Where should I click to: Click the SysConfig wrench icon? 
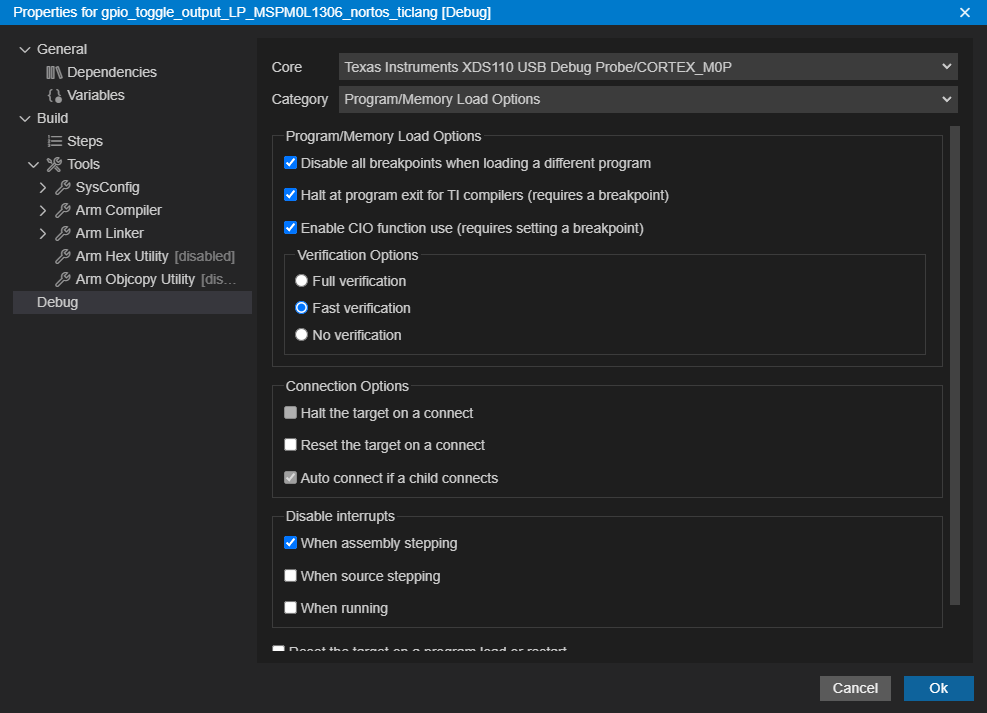click(63, 187)
